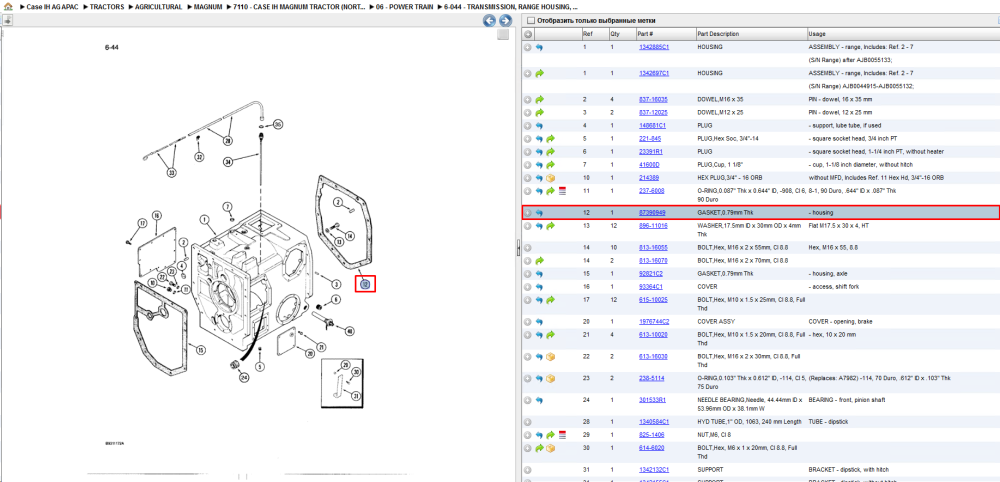Open the MAGNUM breadcrumb

pyautogui.click(x=209, y=6)
